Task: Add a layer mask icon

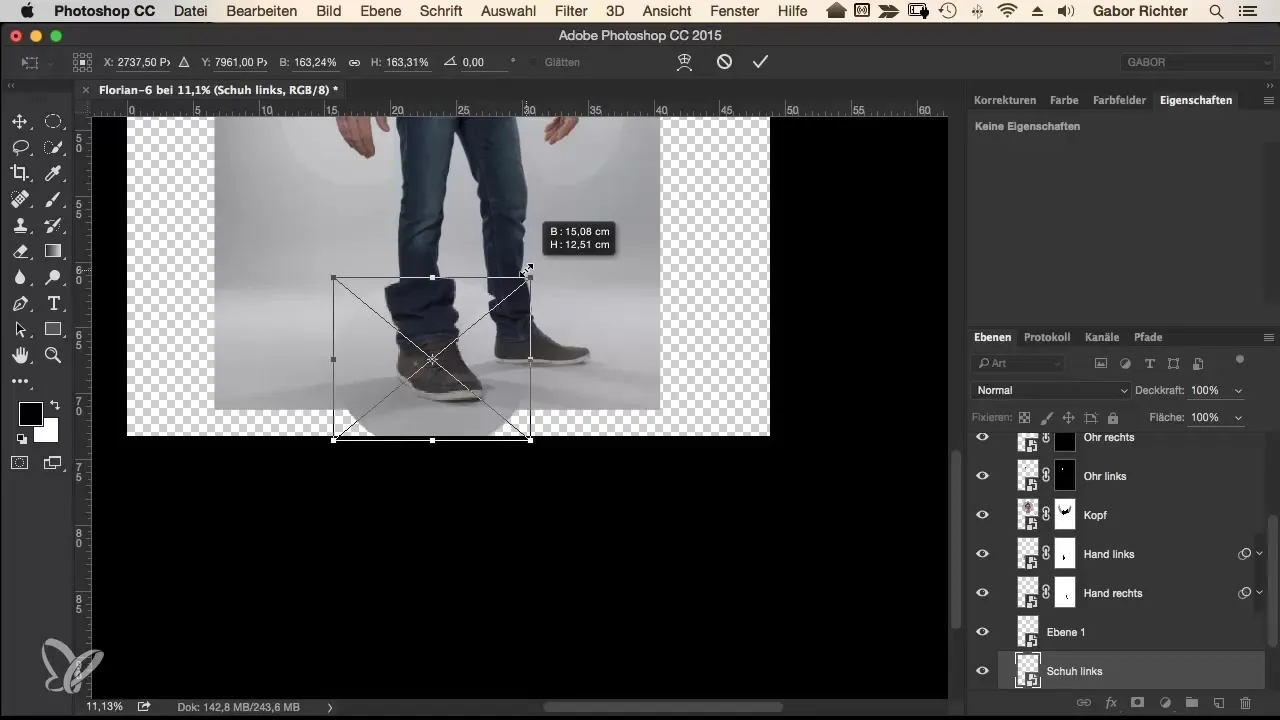Action: point(1137,704)
